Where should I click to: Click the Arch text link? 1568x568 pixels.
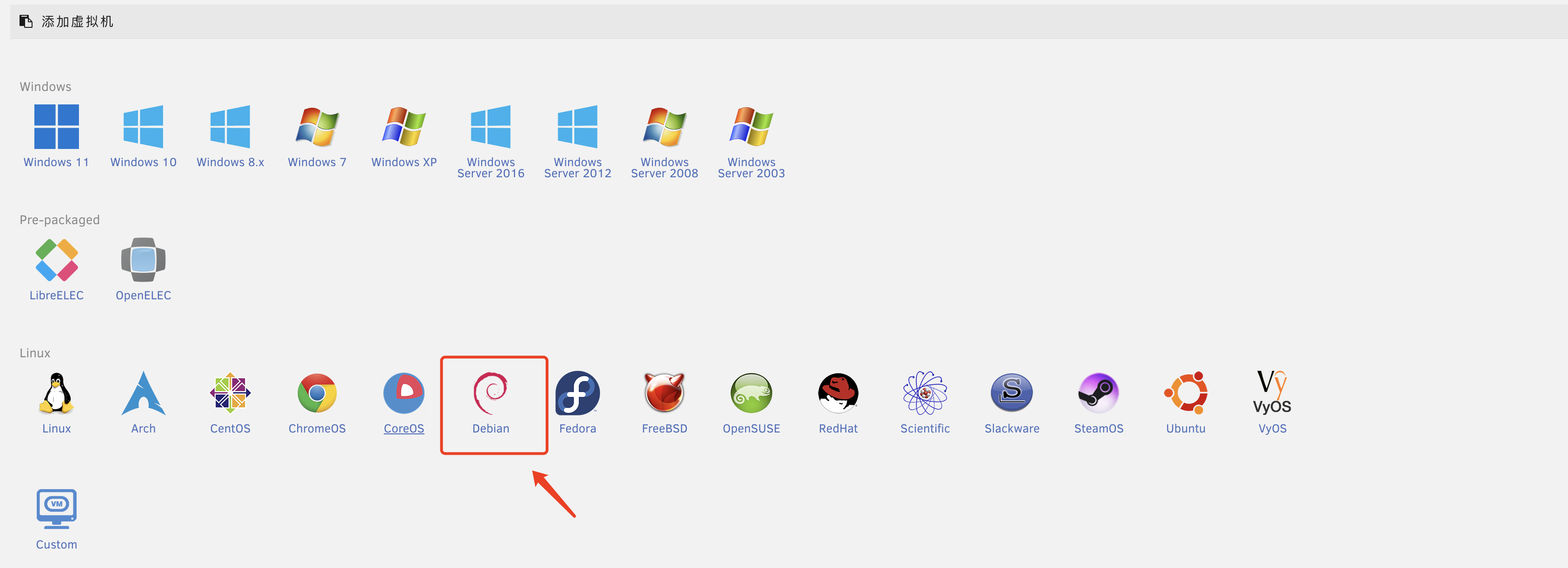[x=143, y=429]
